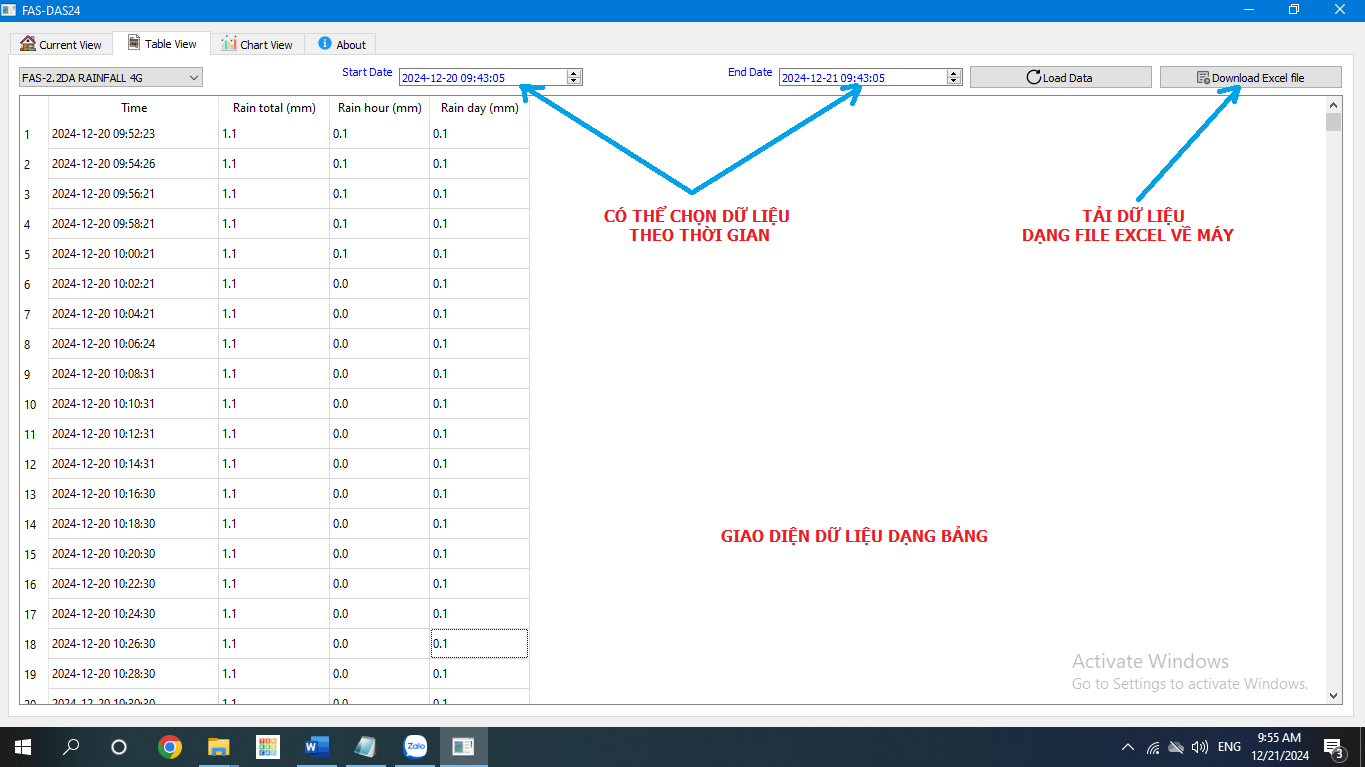Sort by the Rain total (mm) column header
This screenshot has width=1365, height=767.
[x=274, y=108]
